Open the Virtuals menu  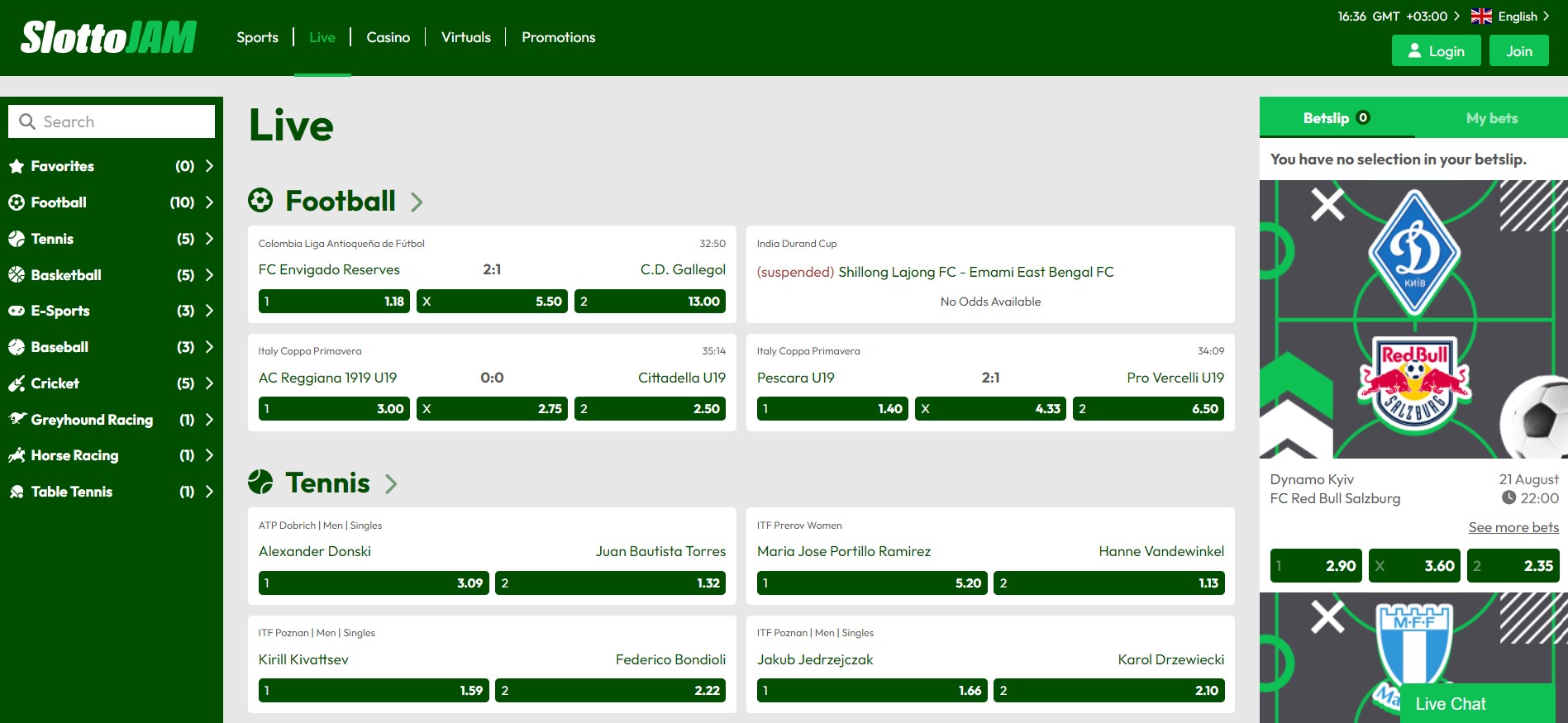pyautogui.click(x=466, y=37)
